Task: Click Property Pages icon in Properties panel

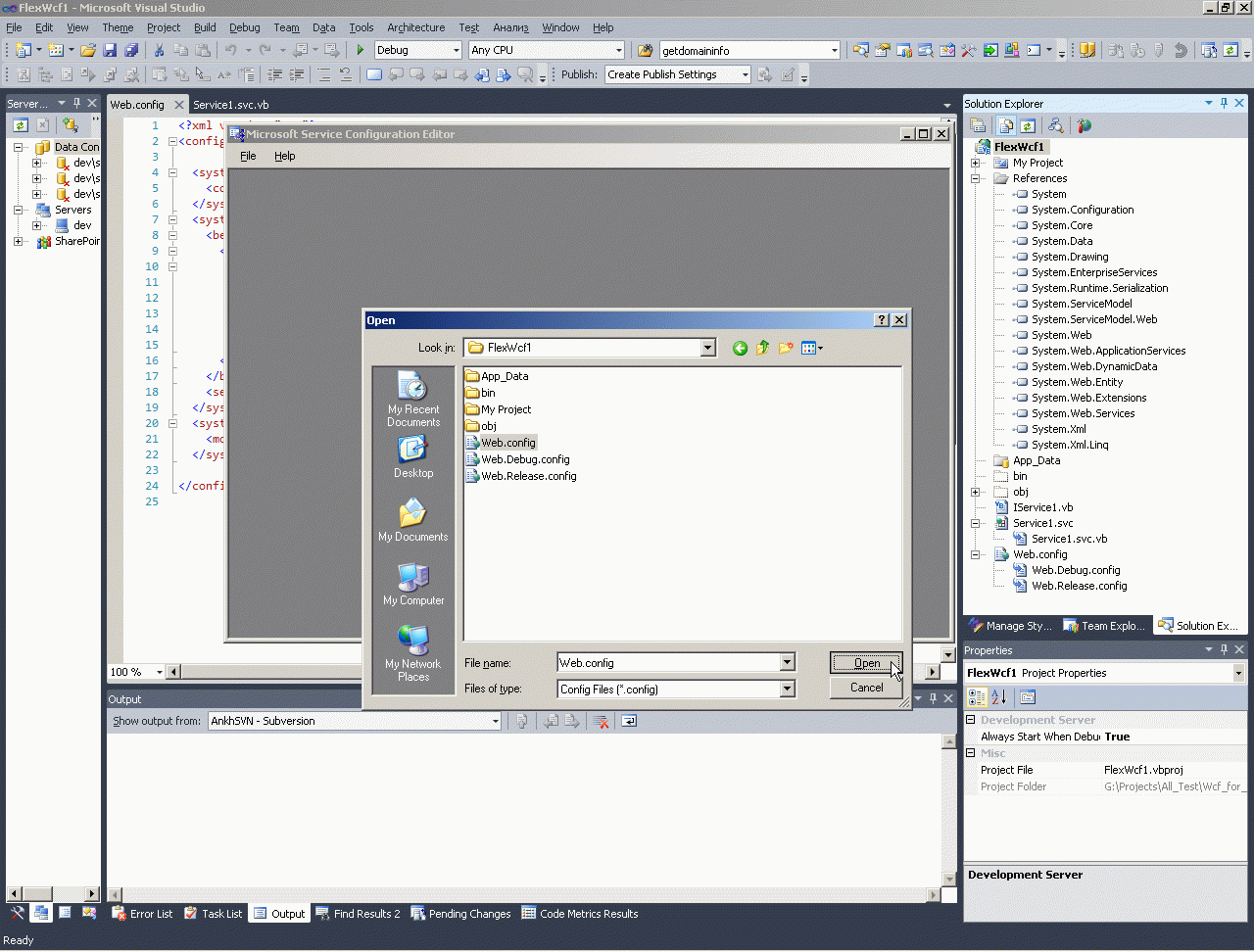Action: click(1028, 697)
